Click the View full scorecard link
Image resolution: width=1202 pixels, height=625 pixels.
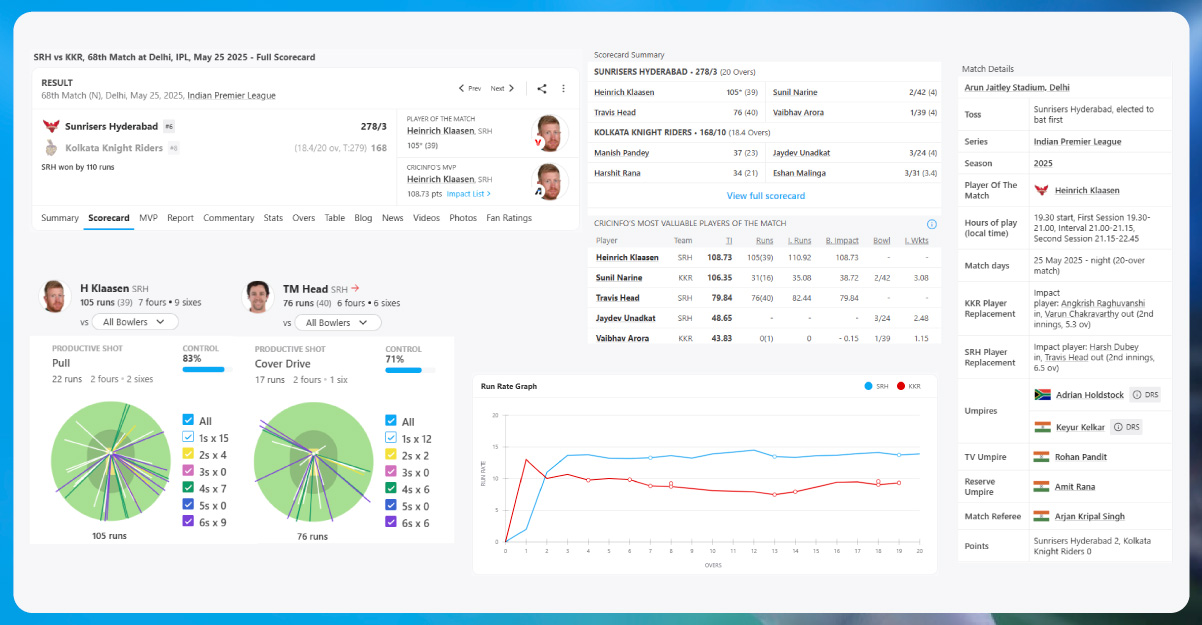(x=765, y=196)
